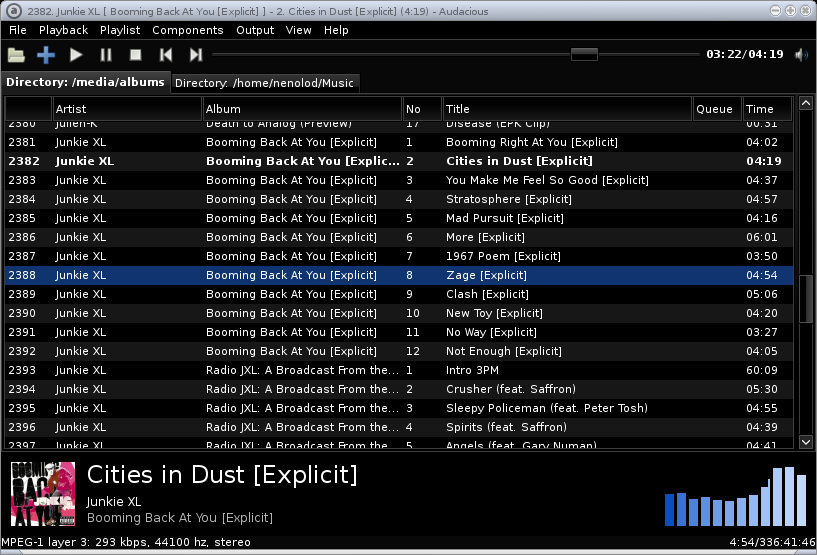Click the 03:22/04:19 time display
Image resolution: width=817 pixels, height=555 pixels.
click(x=745, y=54)
